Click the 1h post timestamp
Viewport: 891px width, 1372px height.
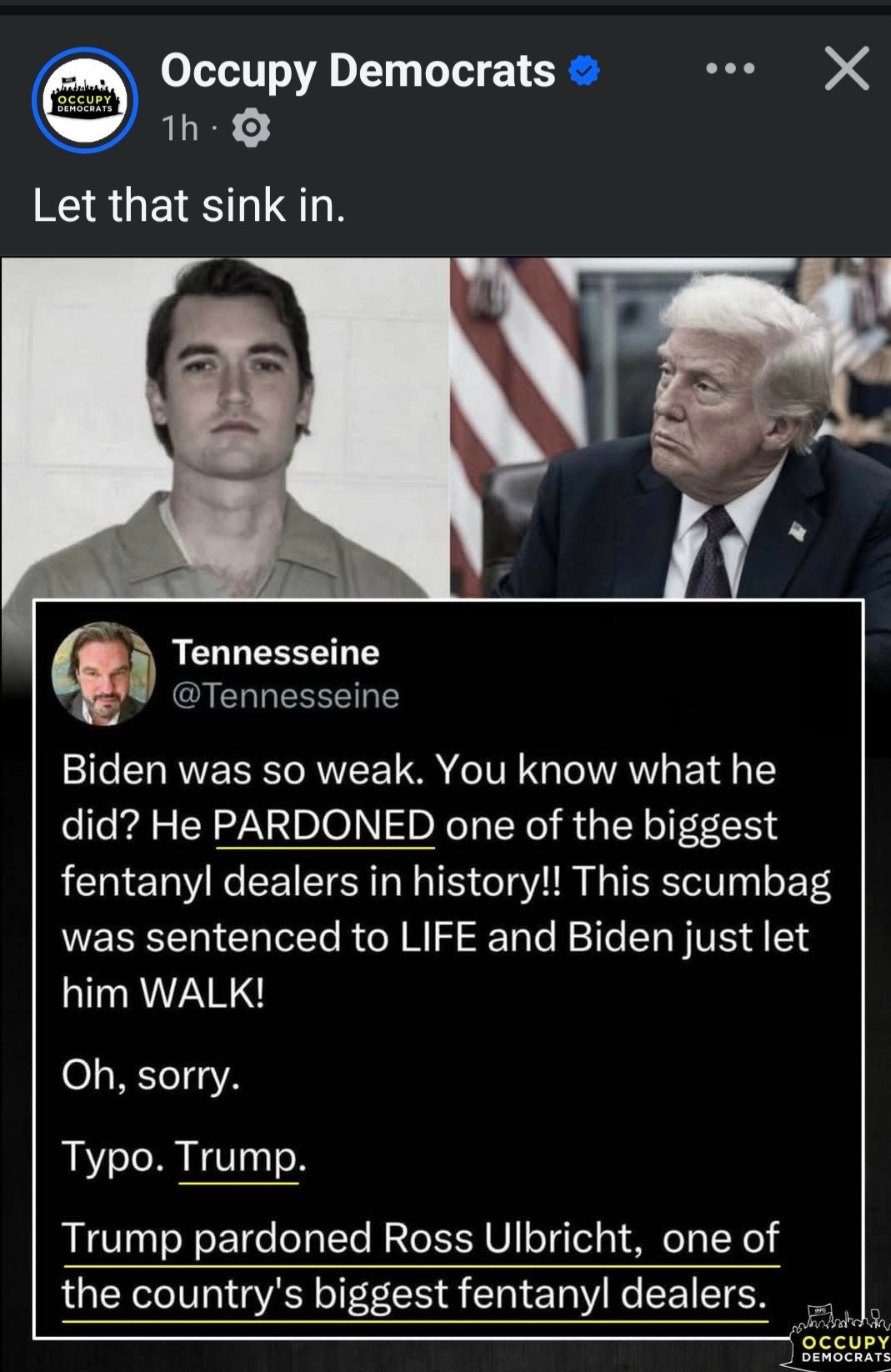pos(180,128)
